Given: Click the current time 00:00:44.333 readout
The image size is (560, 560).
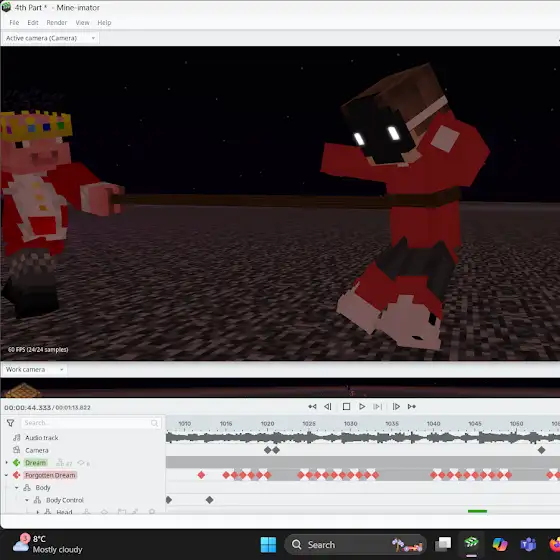Looking at the screenshot, I should pyautogui.click(x=28, y=408).
